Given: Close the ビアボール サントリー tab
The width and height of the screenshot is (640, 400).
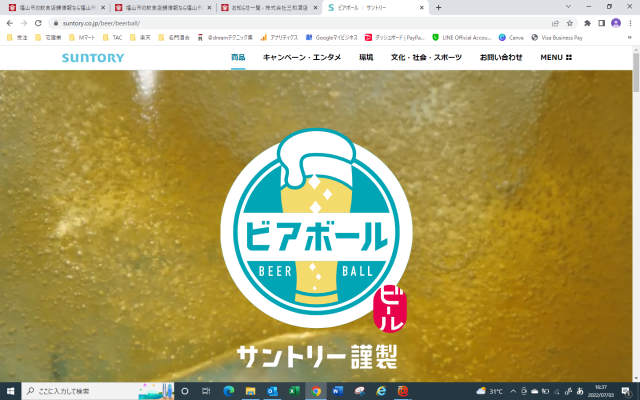Looking at the screenshot, I should pos(422,7).
